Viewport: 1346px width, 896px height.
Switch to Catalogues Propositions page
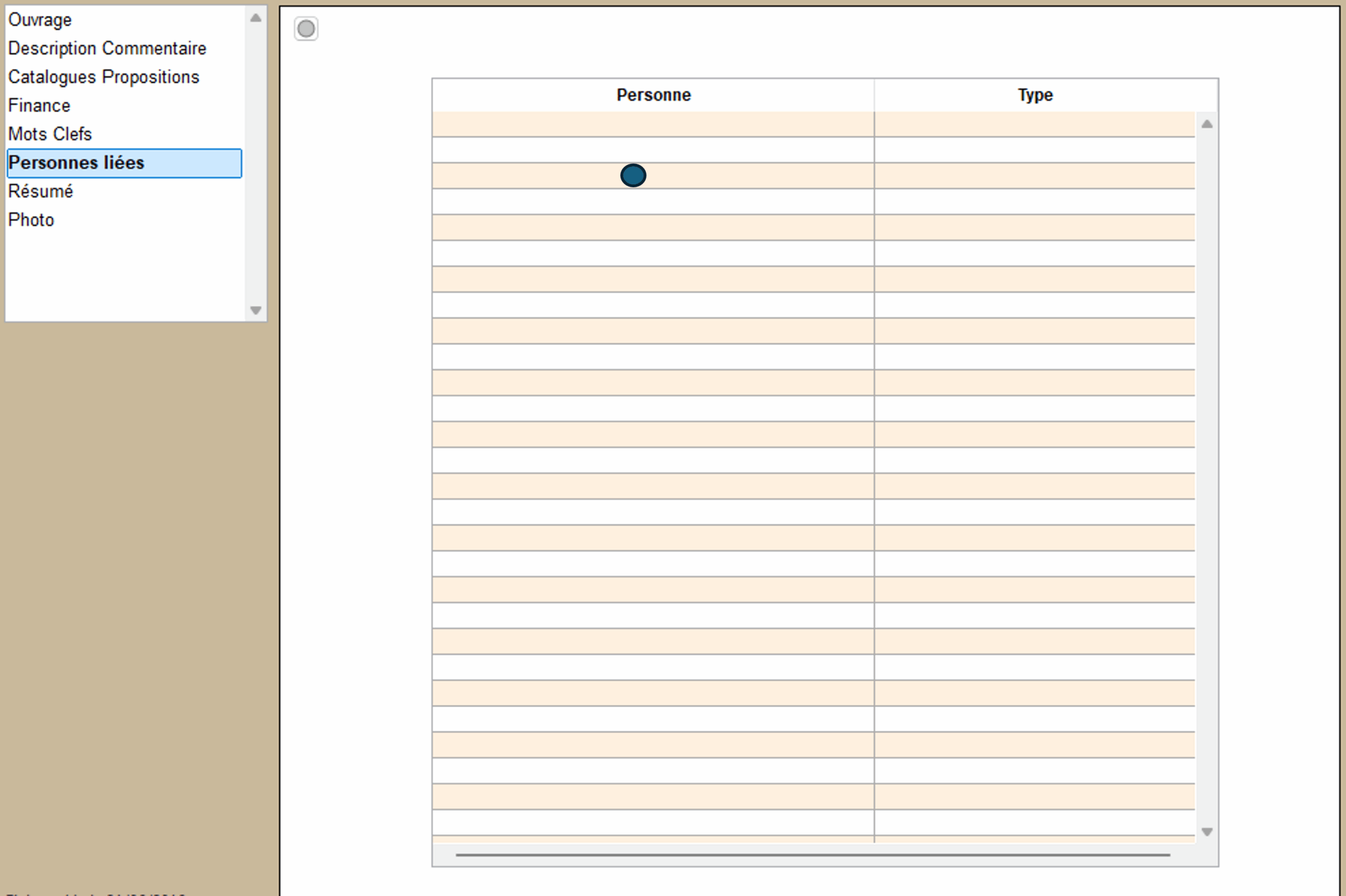[104, 77]
